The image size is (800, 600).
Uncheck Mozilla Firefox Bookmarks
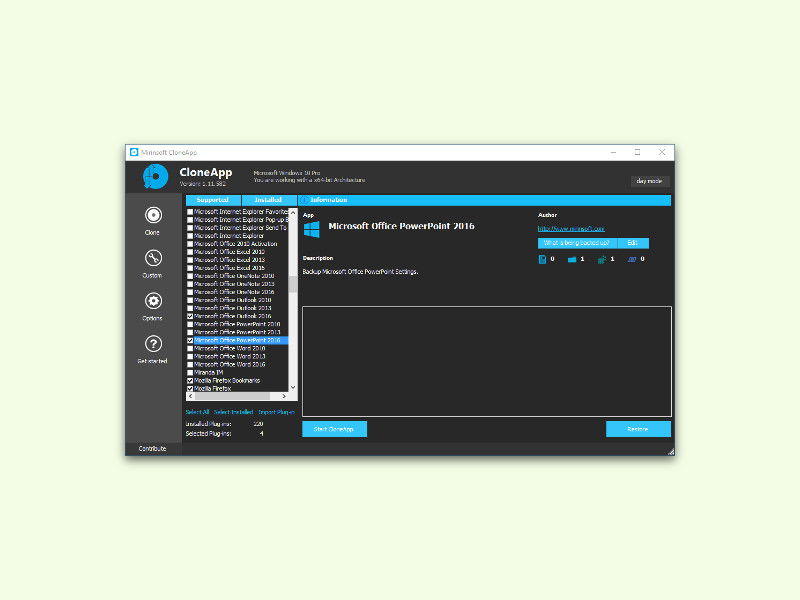click(x=190, y=381)
